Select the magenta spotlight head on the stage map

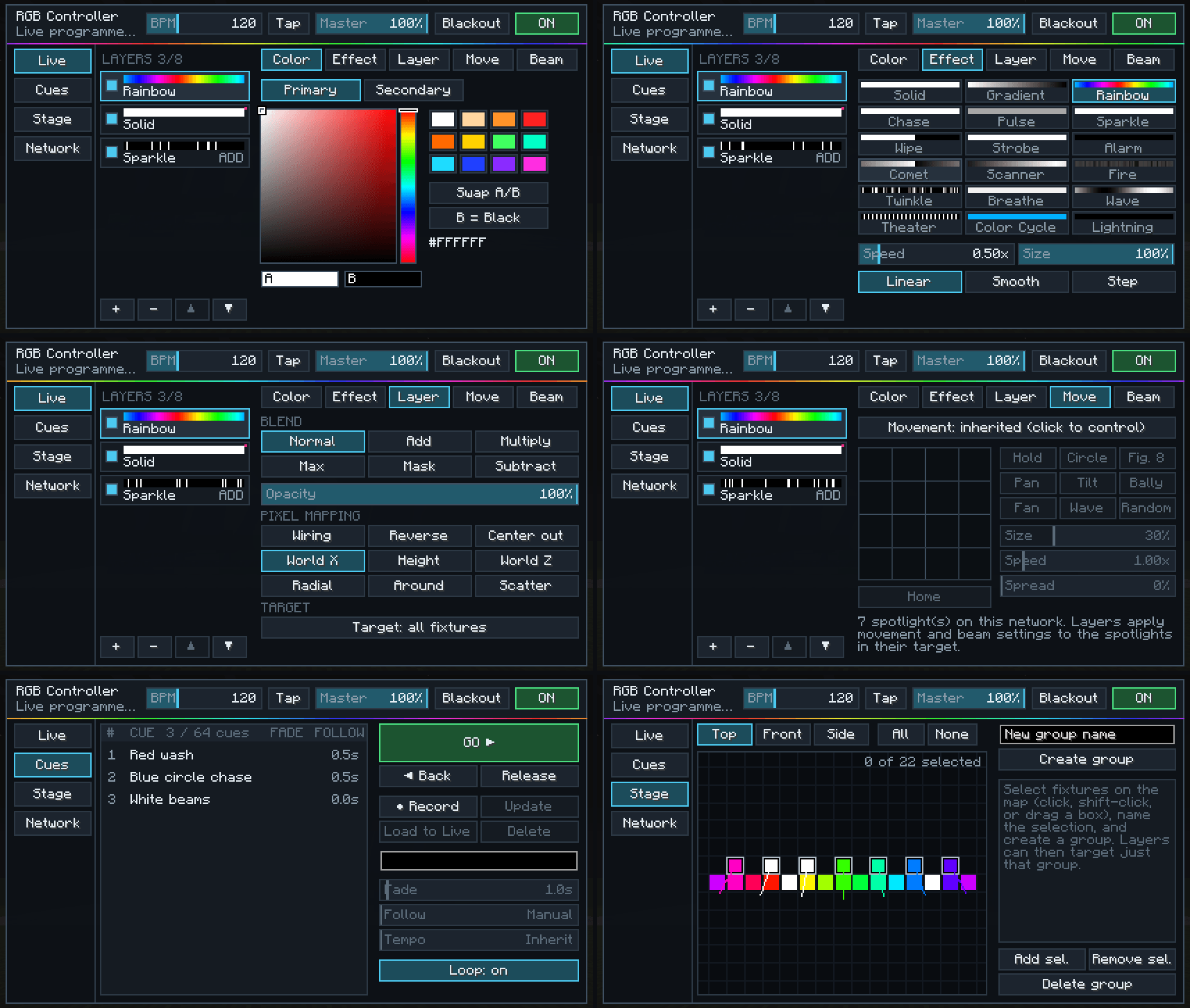[735, 865]
